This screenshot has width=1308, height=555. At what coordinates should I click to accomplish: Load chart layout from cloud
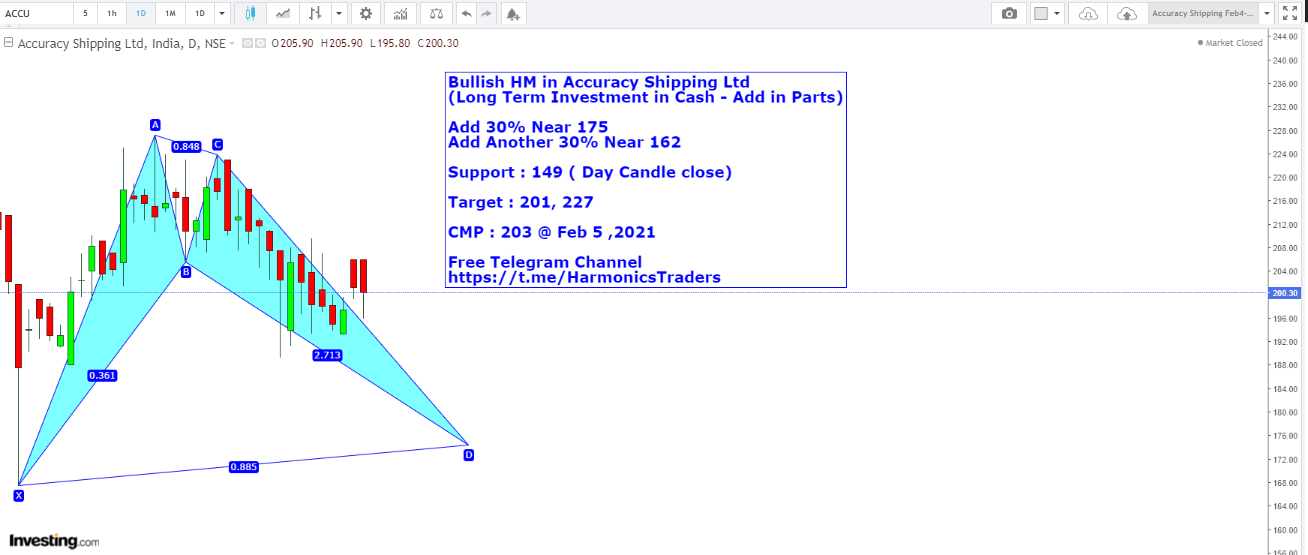(x=1089, y=13)
